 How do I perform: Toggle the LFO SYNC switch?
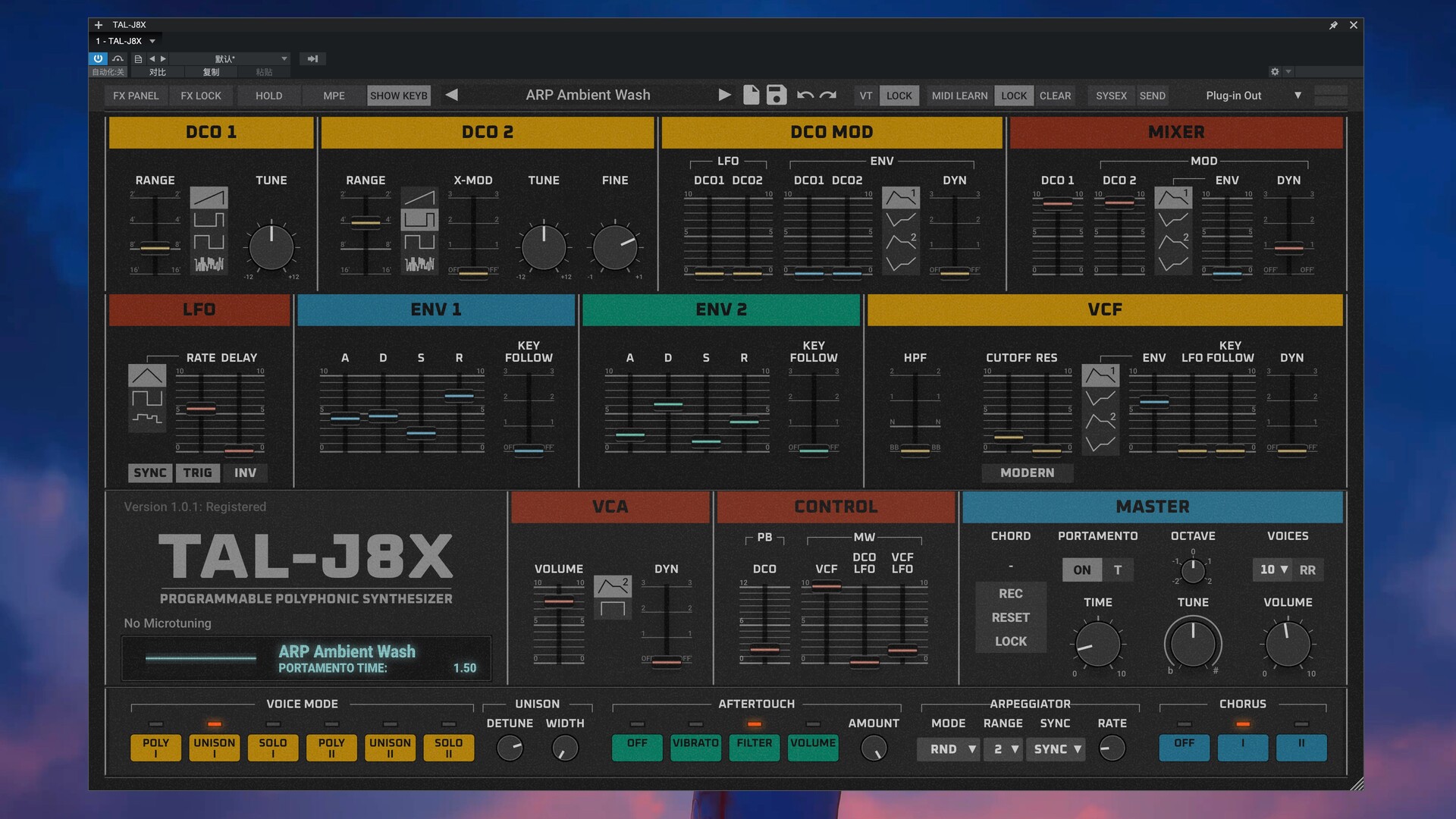coord(150,472)
